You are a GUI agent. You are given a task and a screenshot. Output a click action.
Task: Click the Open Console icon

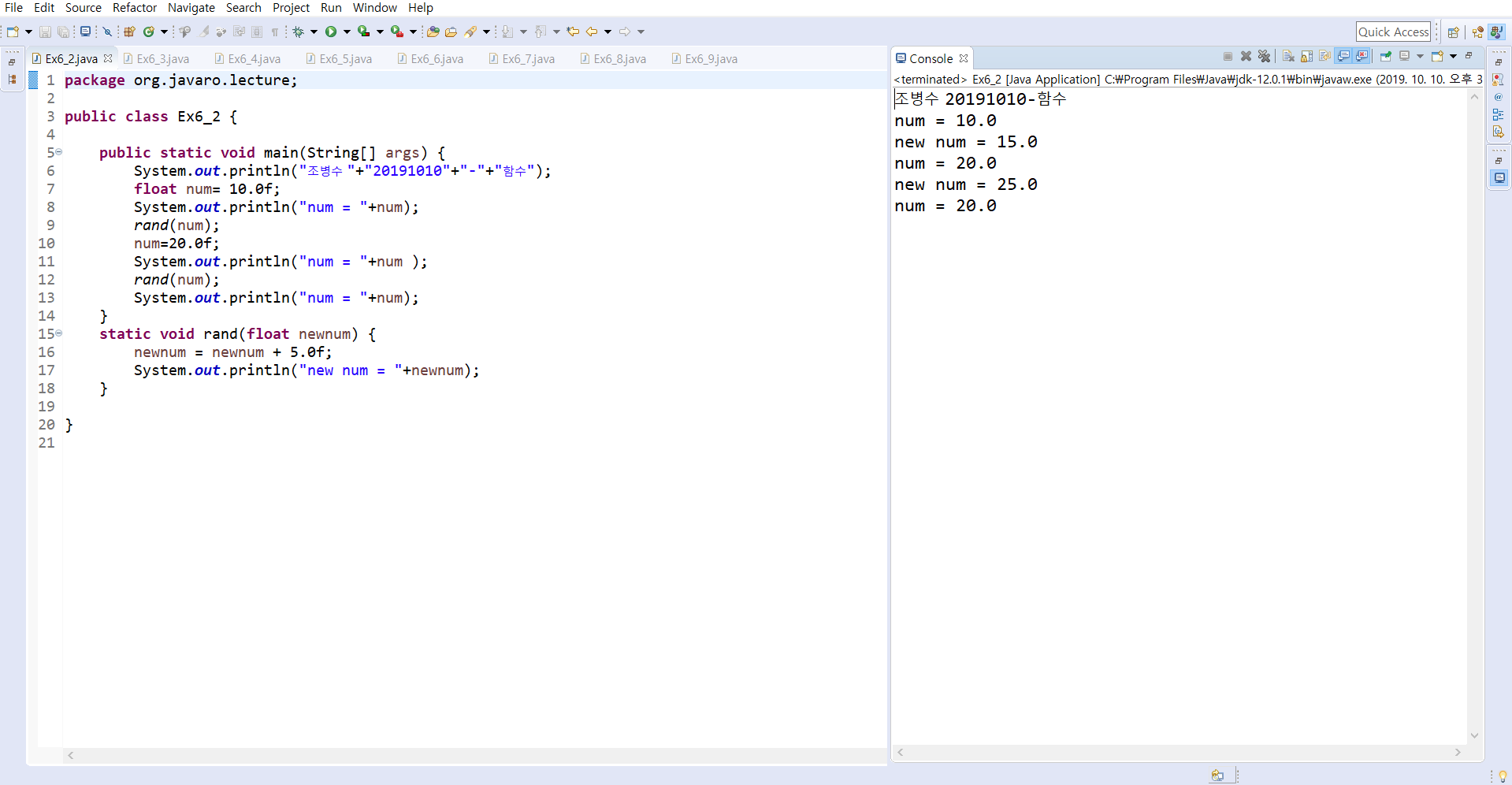(x=1438, y=57)
